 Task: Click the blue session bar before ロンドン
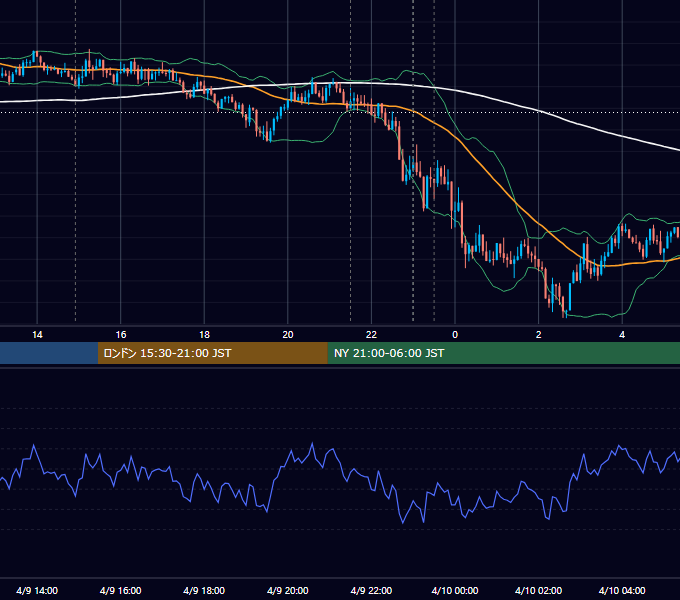pyautogui.click(x=49, y=353)
